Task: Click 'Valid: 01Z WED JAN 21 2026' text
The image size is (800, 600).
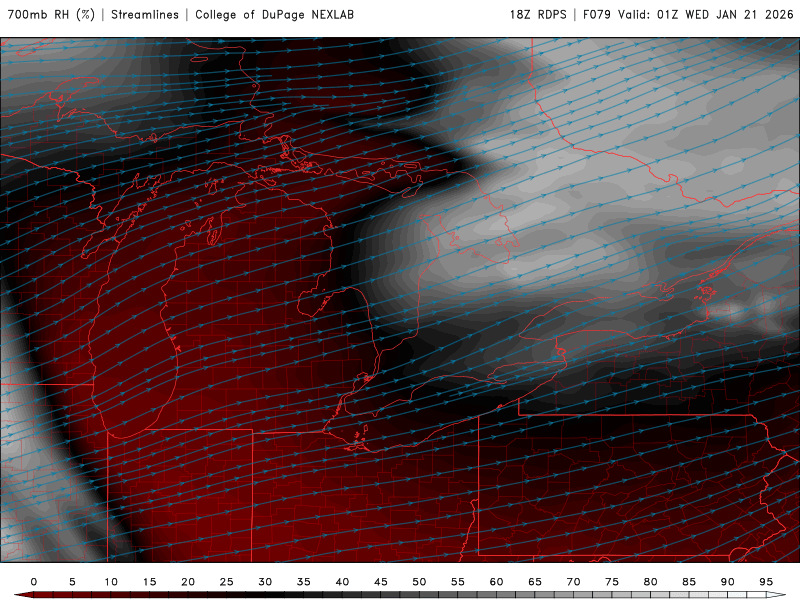Action: click(x=706, y=14)
